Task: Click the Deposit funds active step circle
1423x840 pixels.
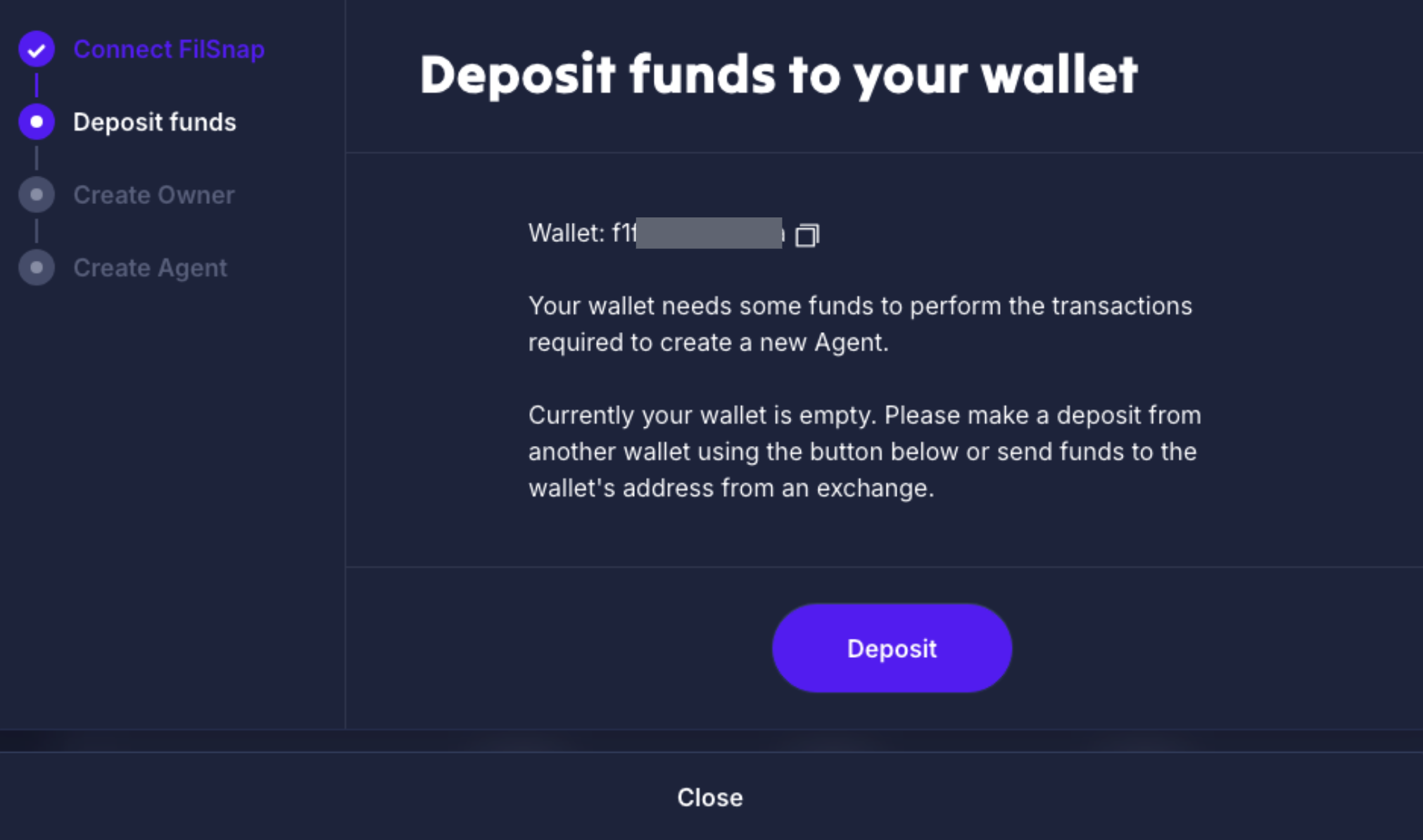Action: click(x=37, y=122)
